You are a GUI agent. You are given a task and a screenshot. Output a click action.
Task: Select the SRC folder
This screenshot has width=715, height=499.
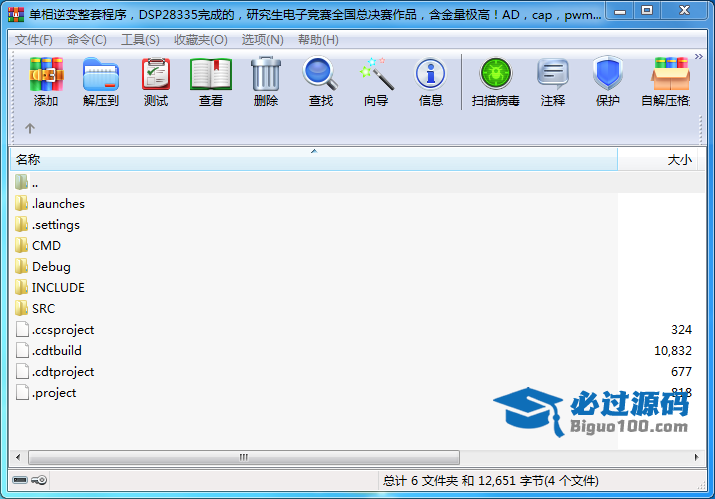pos(35,308)
